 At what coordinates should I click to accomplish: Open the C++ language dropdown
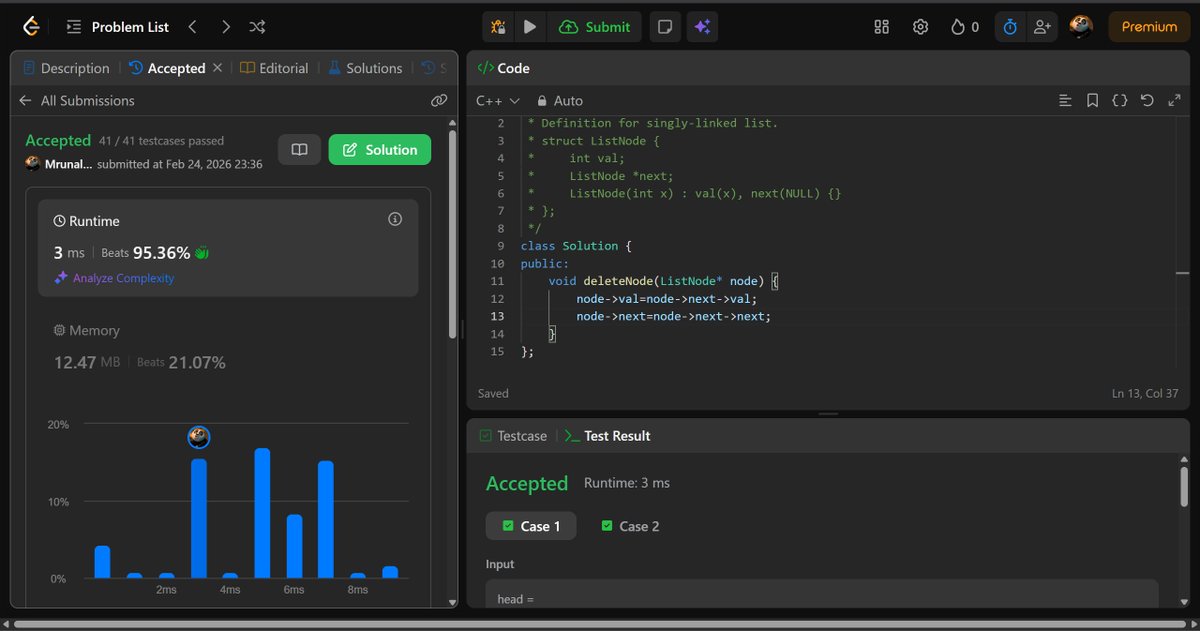[498, 100]
